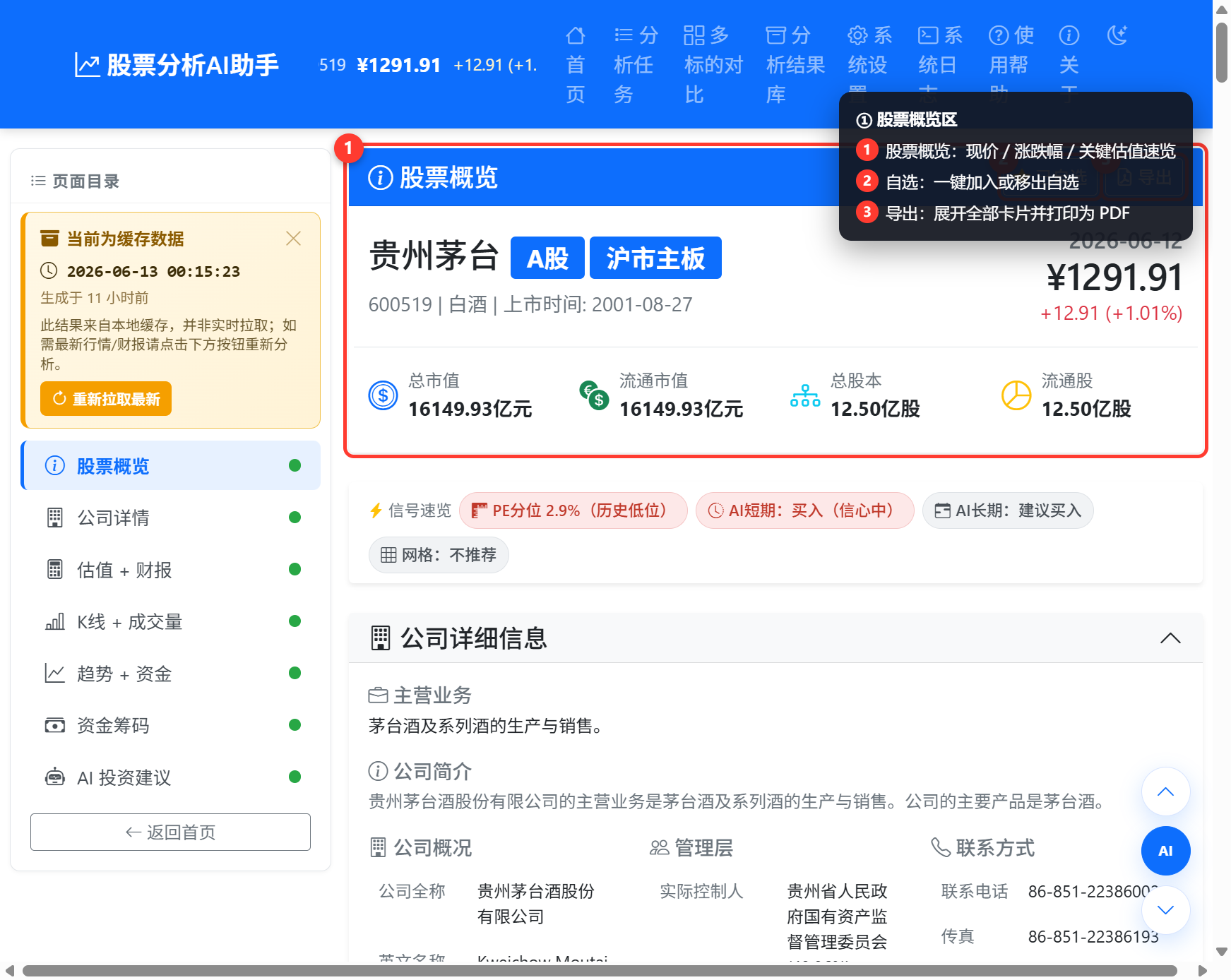Click the AI长期:建议买入 signal chip
Viewport: 1231px width, 980px height.
click(x=1008, y=510)
